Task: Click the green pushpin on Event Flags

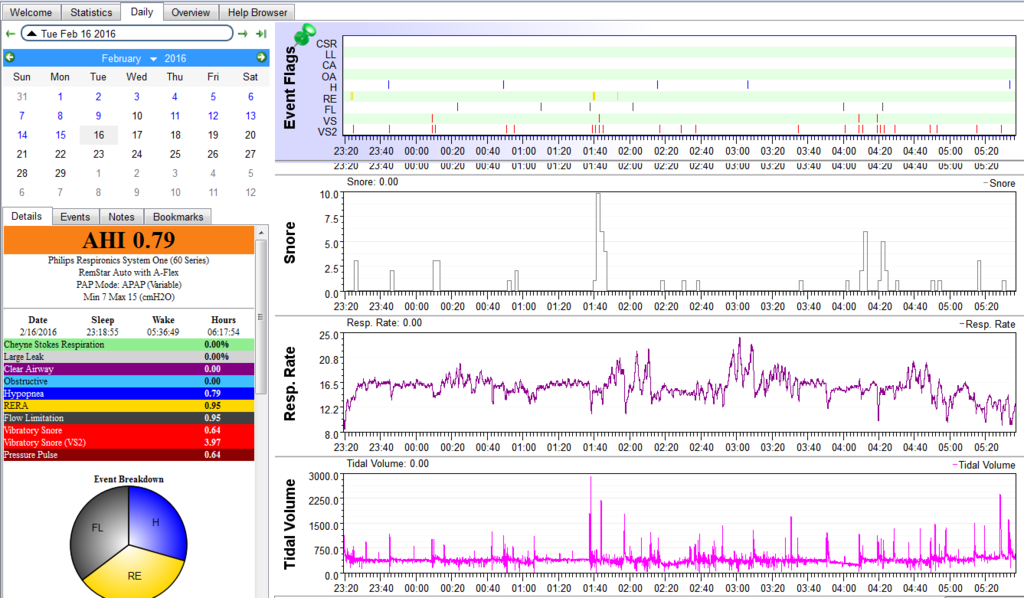Action: [x=305, y=35]
